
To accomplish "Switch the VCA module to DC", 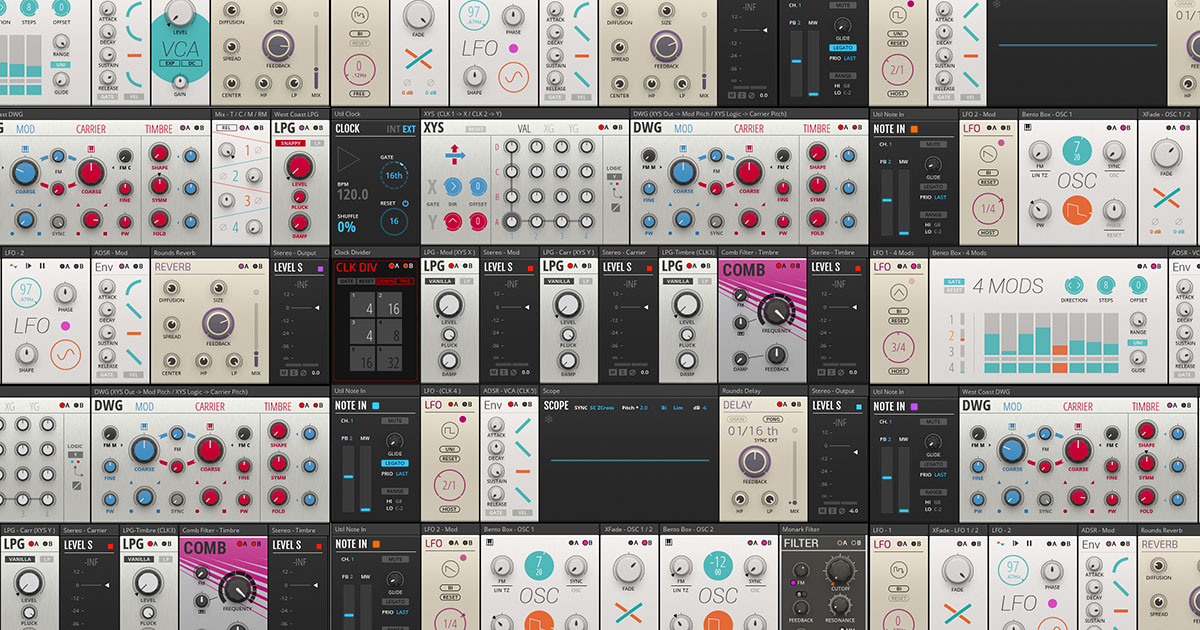I will point(191,63).
